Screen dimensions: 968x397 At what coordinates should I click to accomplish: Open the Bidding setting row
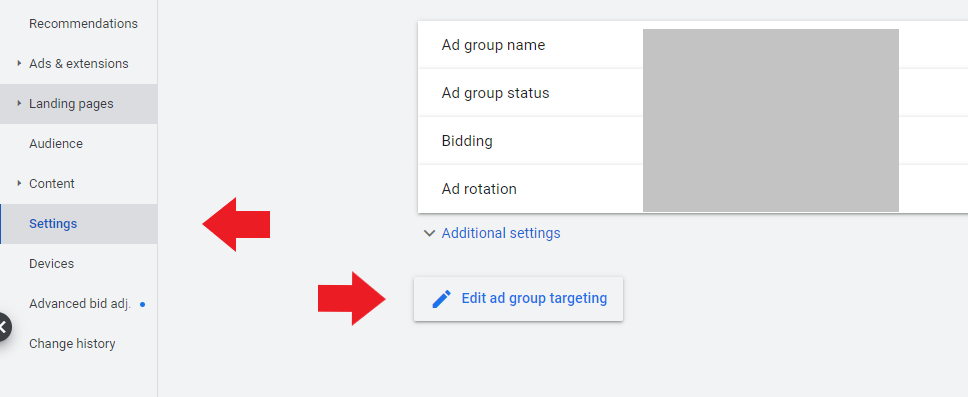click(693, 141)
